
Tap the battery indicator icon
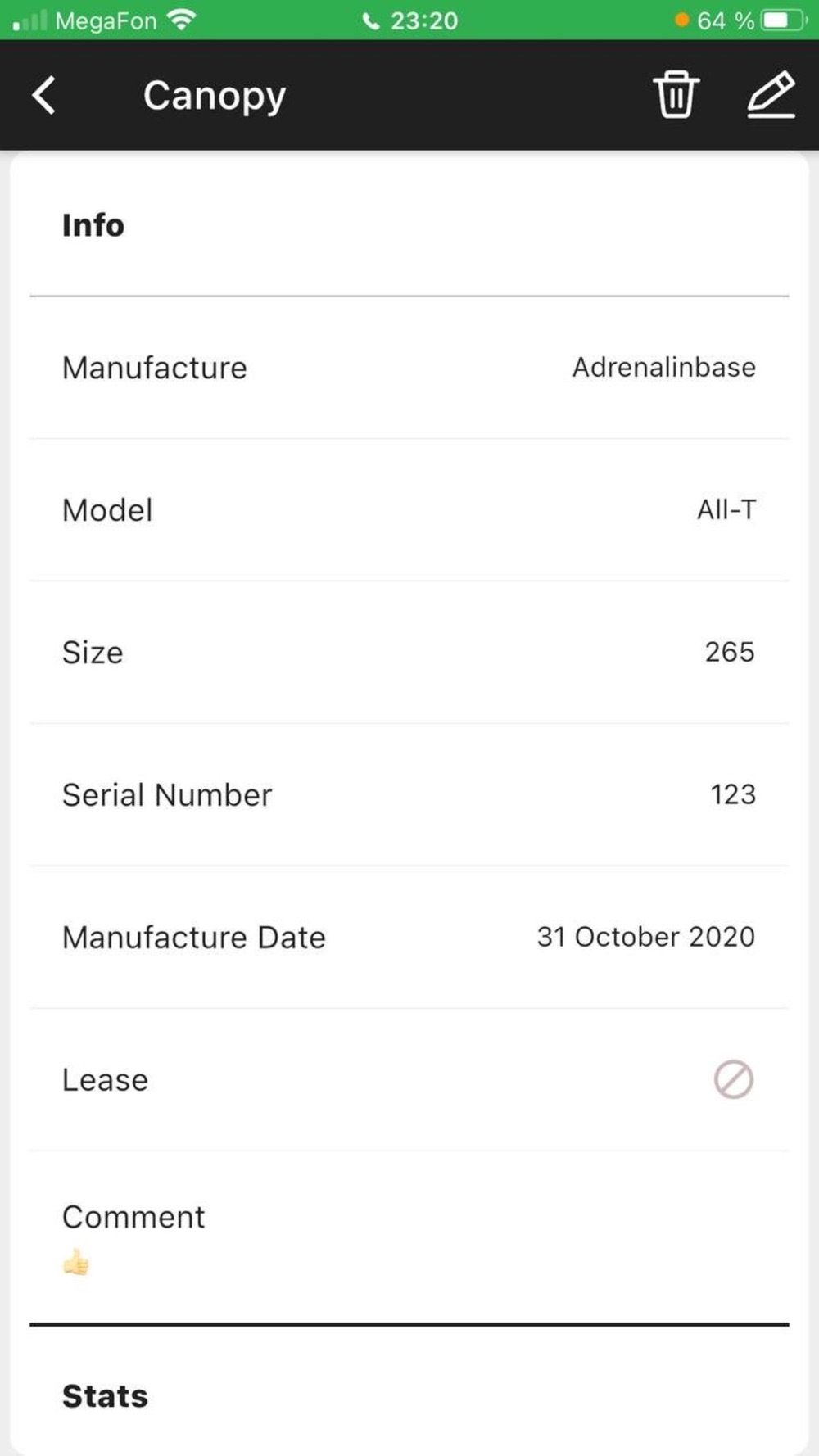(785, 20)
